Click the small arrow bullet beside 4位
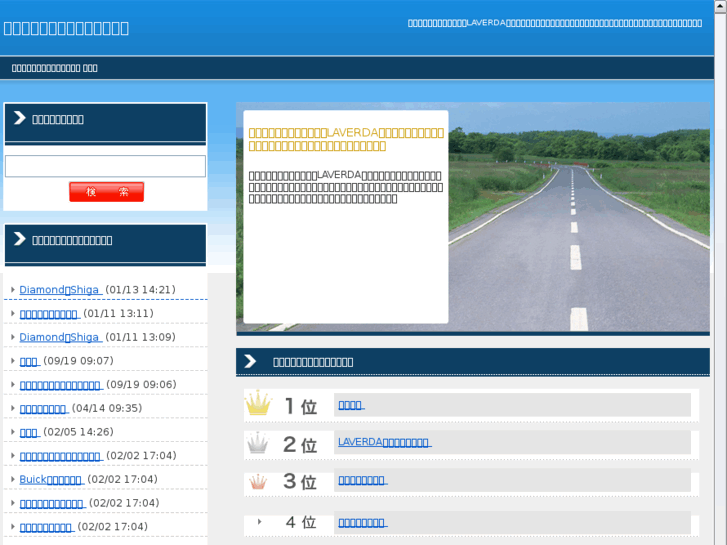Screen dimensions: 727x545 pos(259,522)
